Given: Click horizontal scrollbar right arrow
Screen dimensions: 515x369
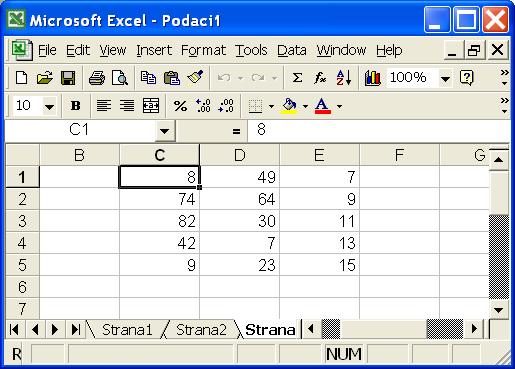Looking at the screenshot, I should [x=474, y=329].
